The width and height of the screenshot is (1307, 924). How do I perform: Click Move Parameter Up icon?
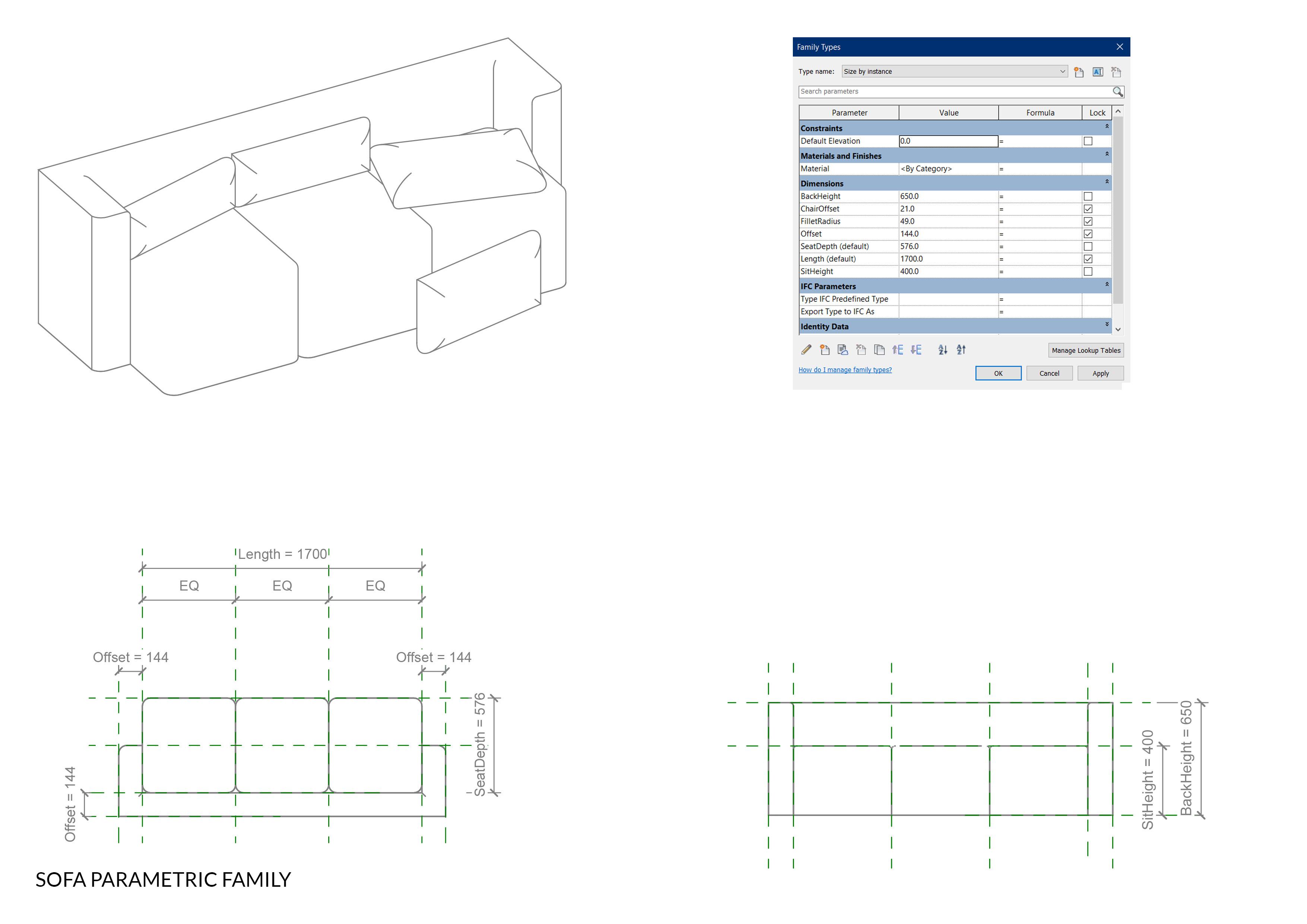point(898,349)
